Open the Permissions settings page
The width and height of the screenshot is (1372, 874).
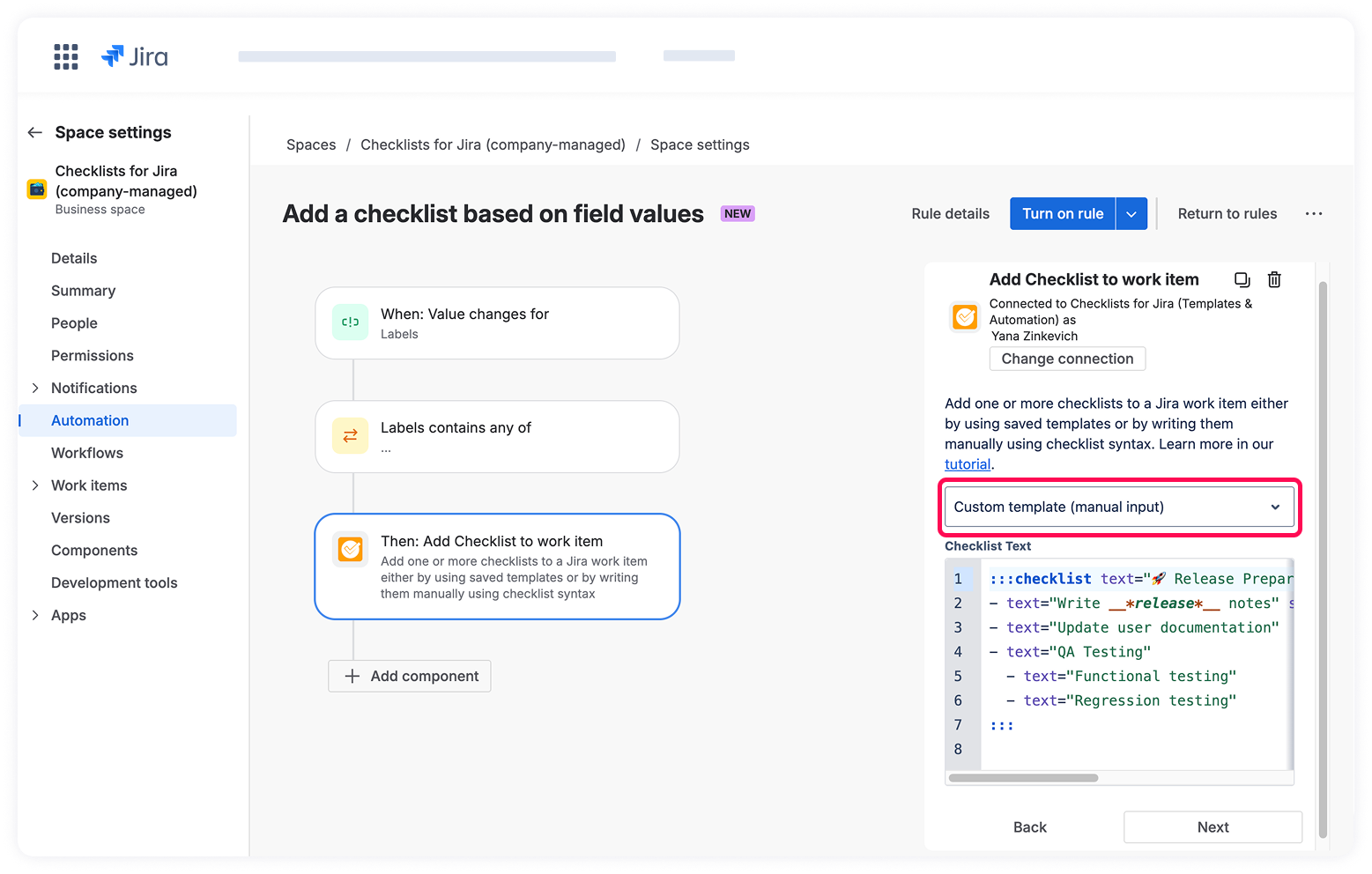tap(93, 356)
